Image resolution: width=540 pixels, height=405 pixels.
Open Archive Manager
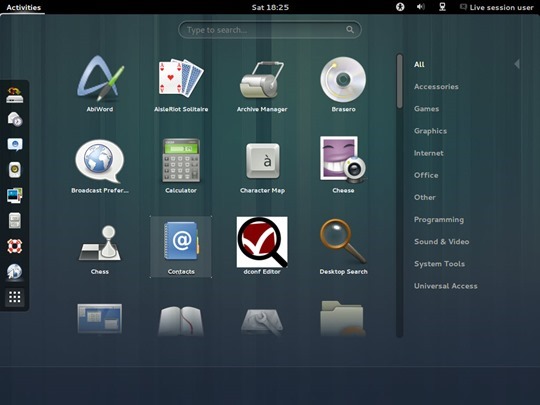coord(262,84)
